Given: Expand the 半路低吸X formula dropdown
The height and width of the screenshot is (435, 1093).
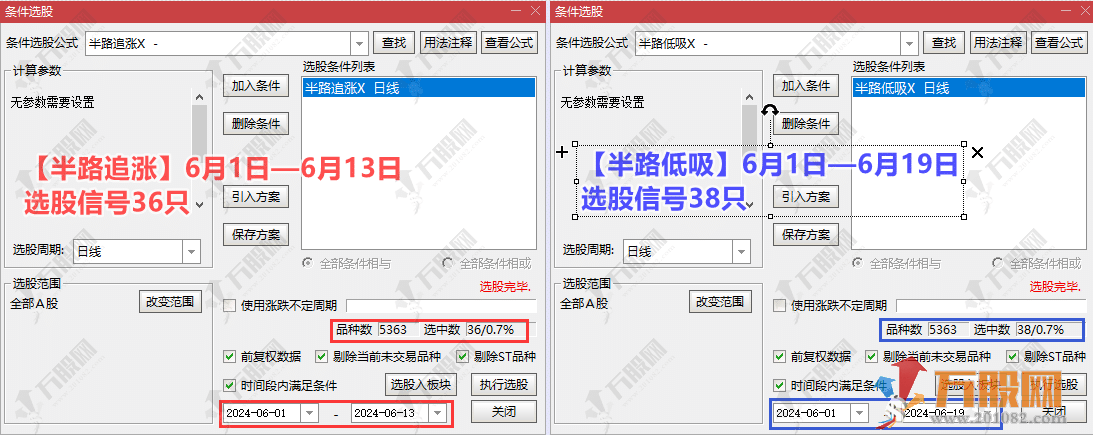Looking at the screenshot, I should (x=908, y=43).
